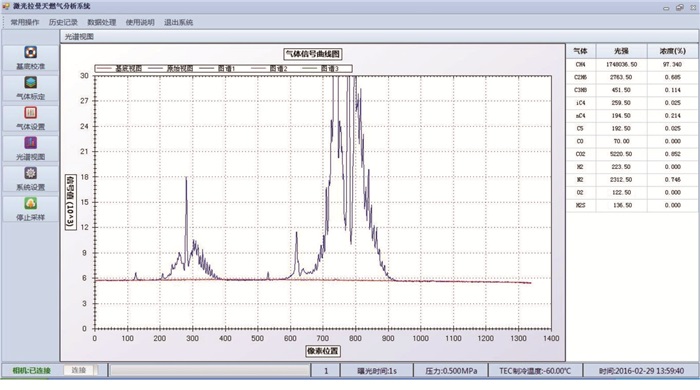Image resolution: width=700 pixels, height=390 pixels.
Task: Open 数据处理 menu
Action: point(102,22)
